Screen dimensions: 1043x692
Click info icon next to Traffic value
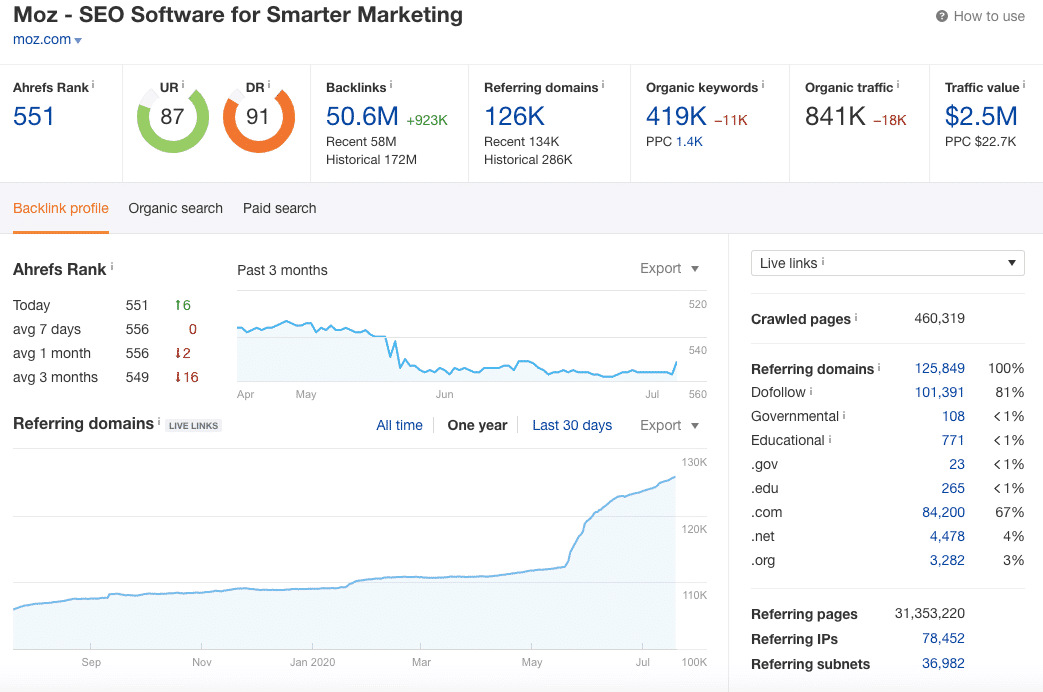(1024, 85)
